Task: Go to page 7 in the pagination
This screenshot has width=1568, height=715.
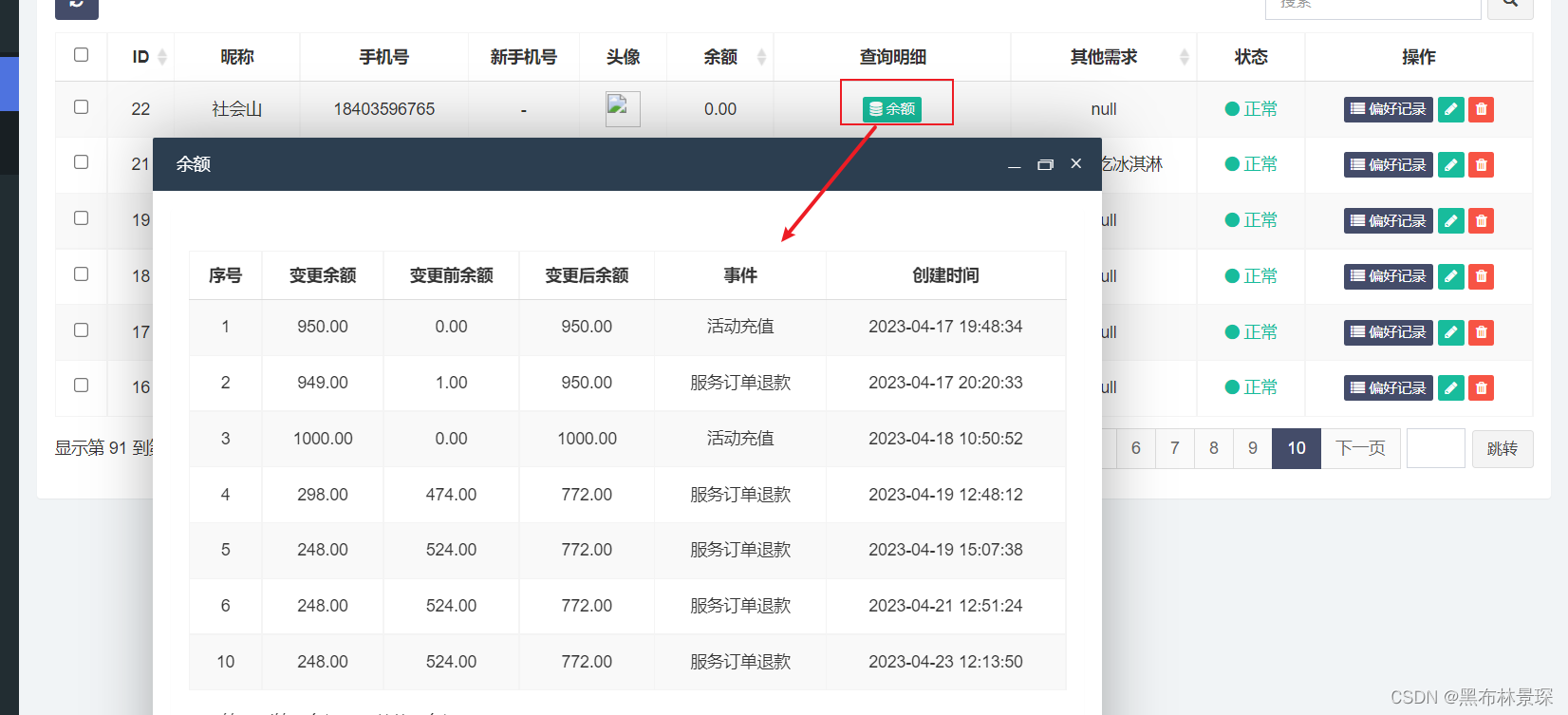Action: point(1175,448)
